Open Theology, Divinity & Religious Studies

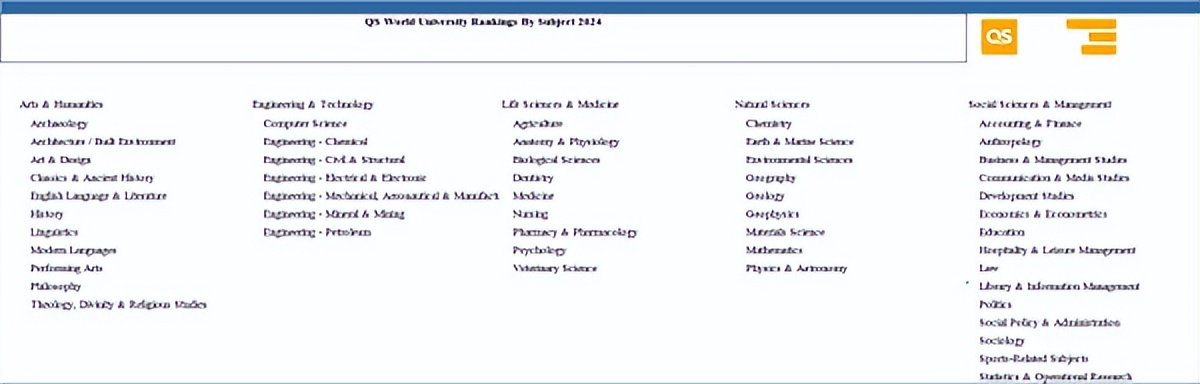coord(118,304)
